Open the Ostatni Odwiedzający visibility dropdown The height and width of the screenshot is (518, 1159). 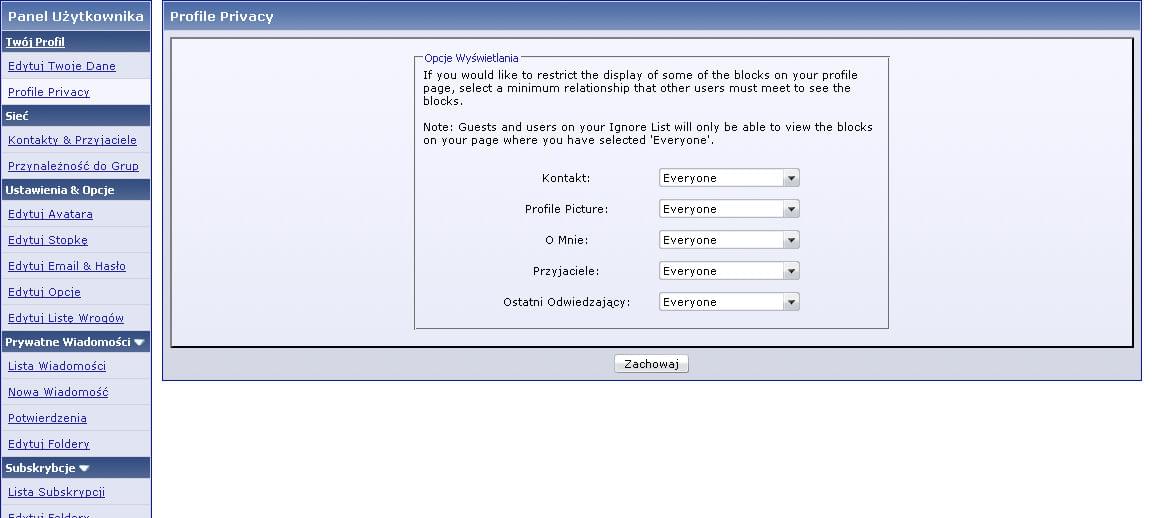[729, 302]
